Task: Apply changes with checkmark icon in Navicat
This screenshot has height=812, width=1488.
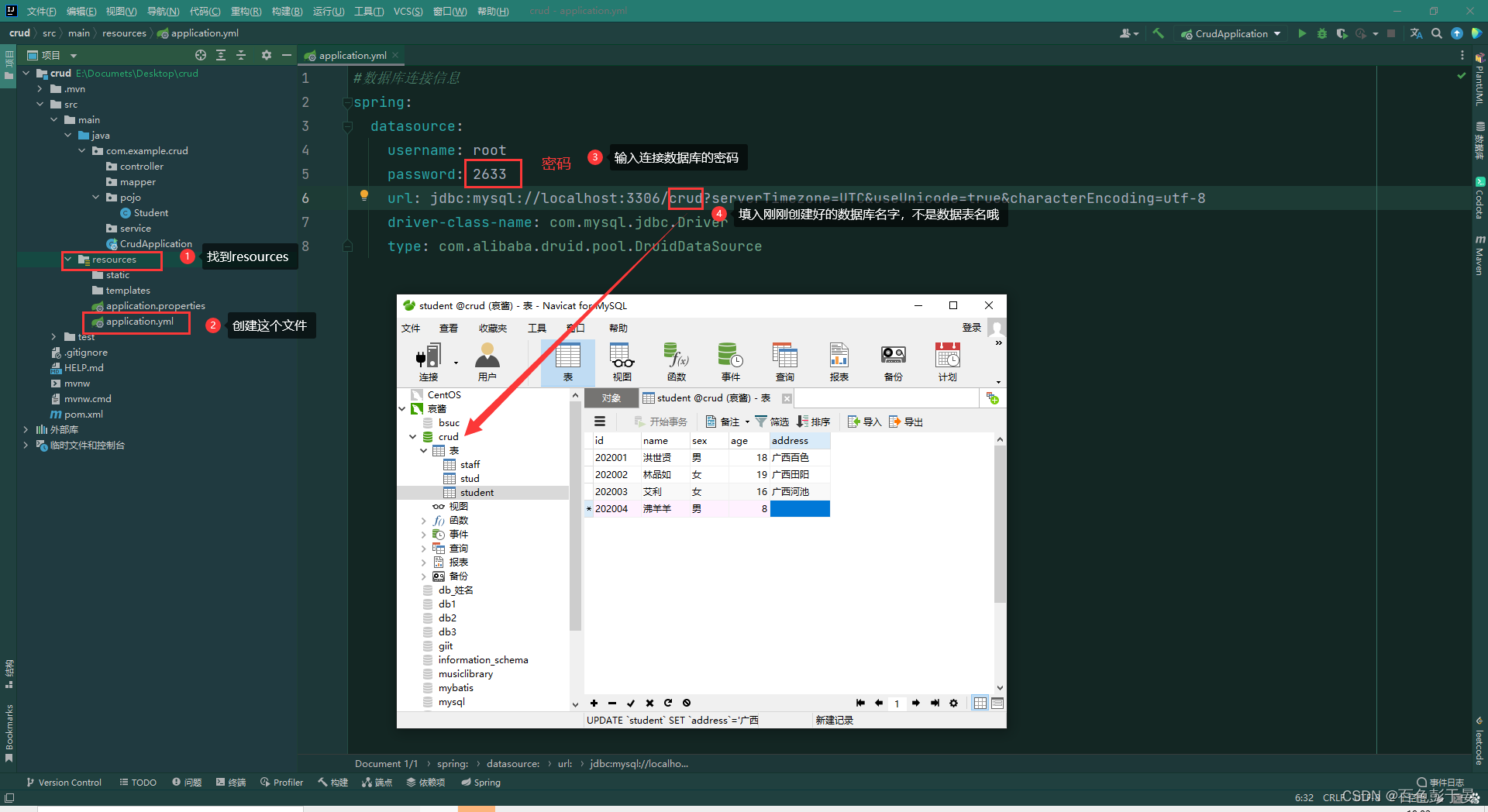Action: pos(631,704)
